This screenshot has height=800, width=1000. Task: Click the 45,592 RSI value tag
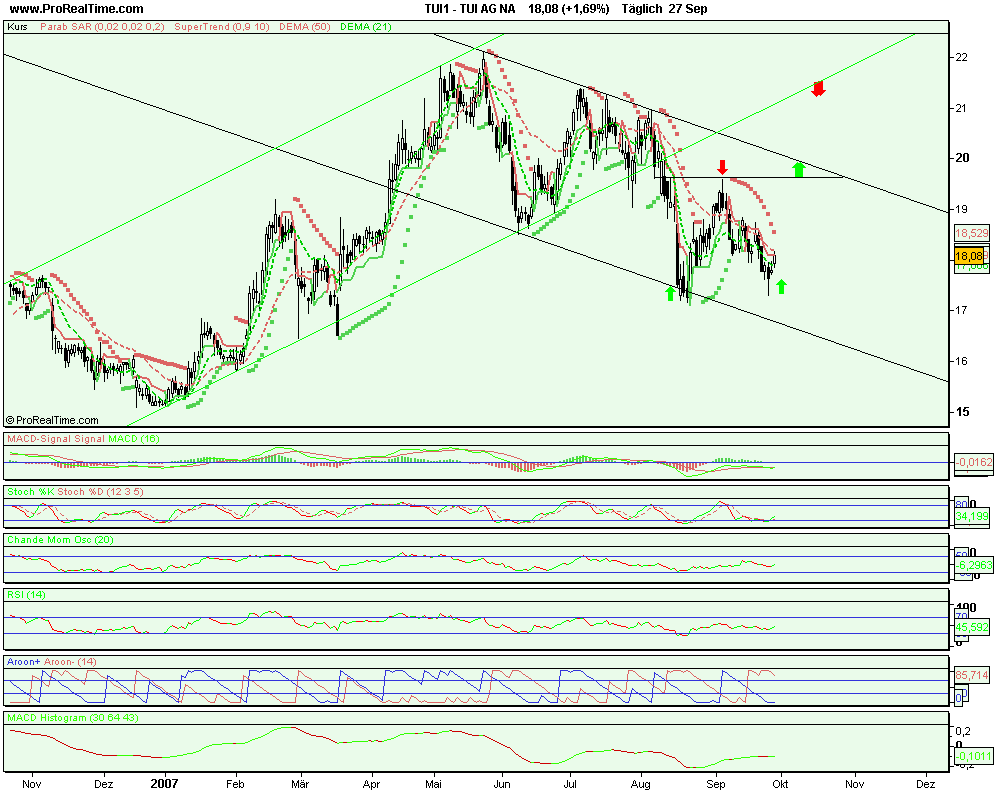[x=971, y=627]
